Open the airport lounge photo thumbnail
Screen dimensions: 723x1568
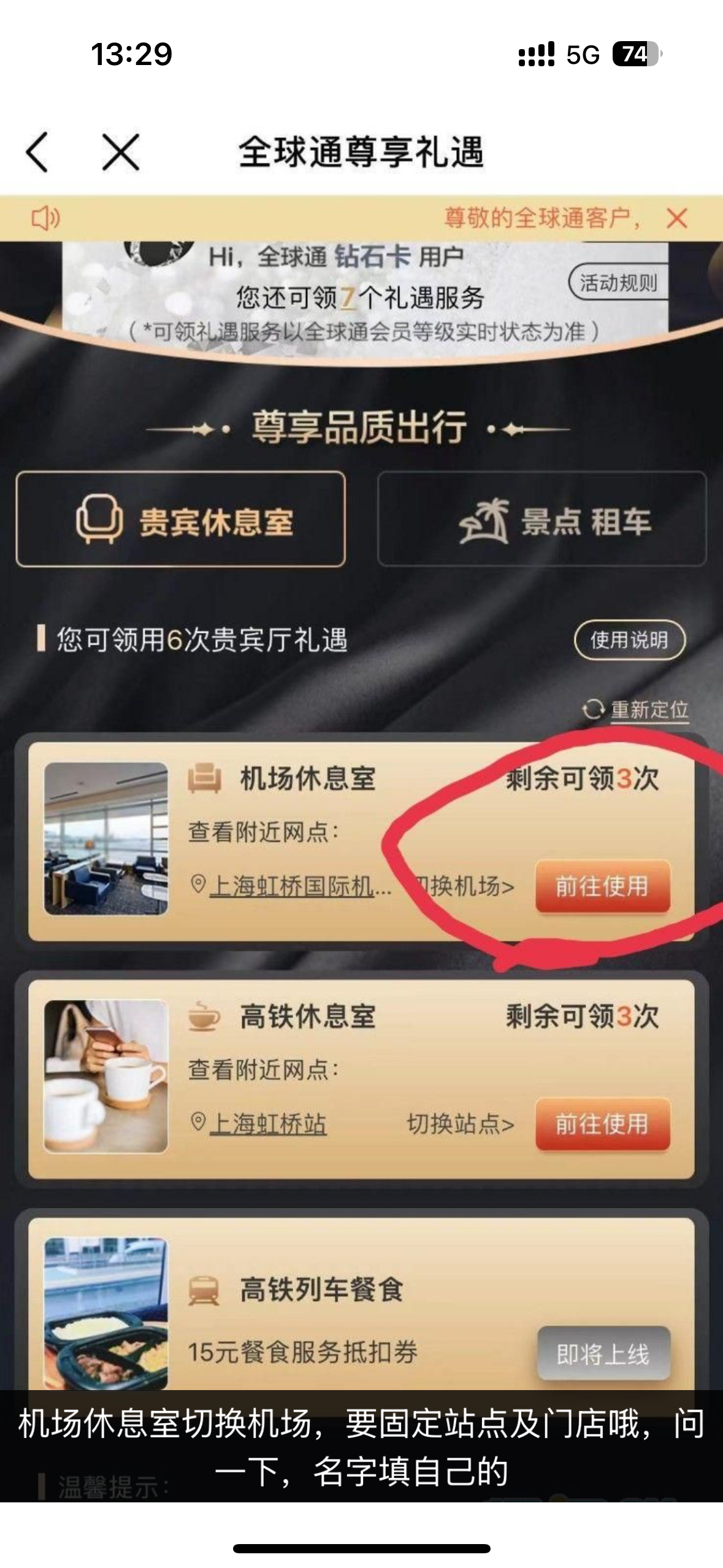106,839
